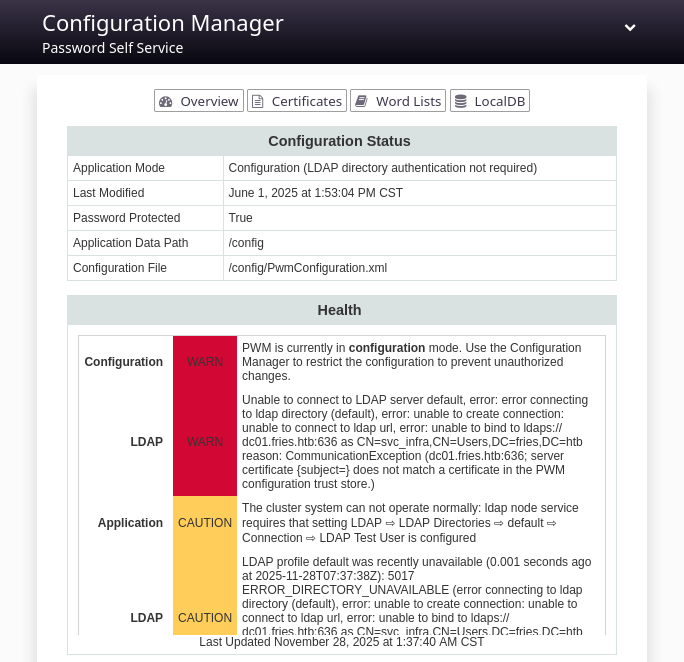Image resolution: width=684 pixels, height=662 pixels.
Task: Click the yellow CAUTION badge for Application
Action: pos(205,522)
